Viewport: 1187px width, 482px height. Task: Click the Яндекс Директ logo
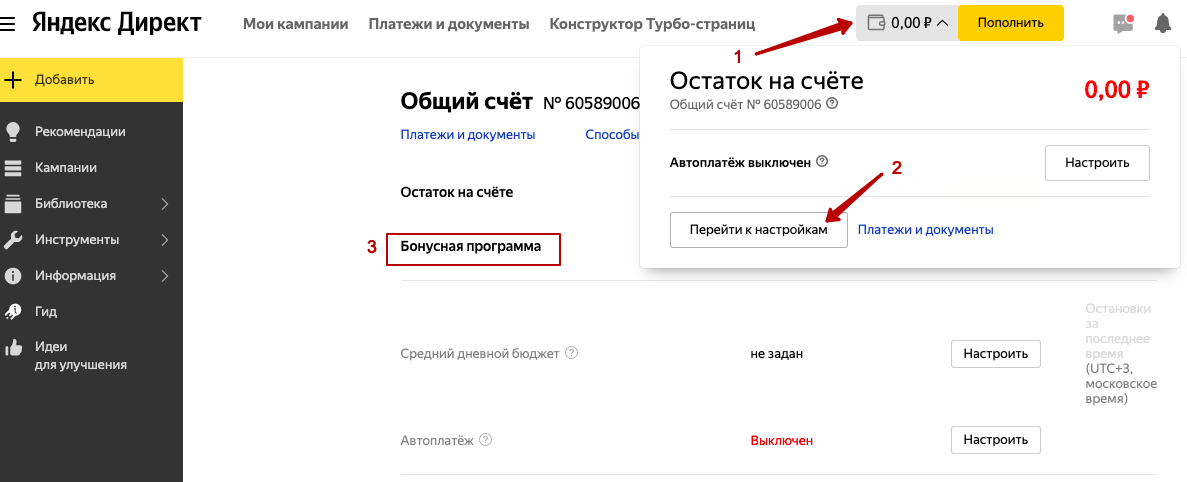pyautogui.click(x=117, y=23)
